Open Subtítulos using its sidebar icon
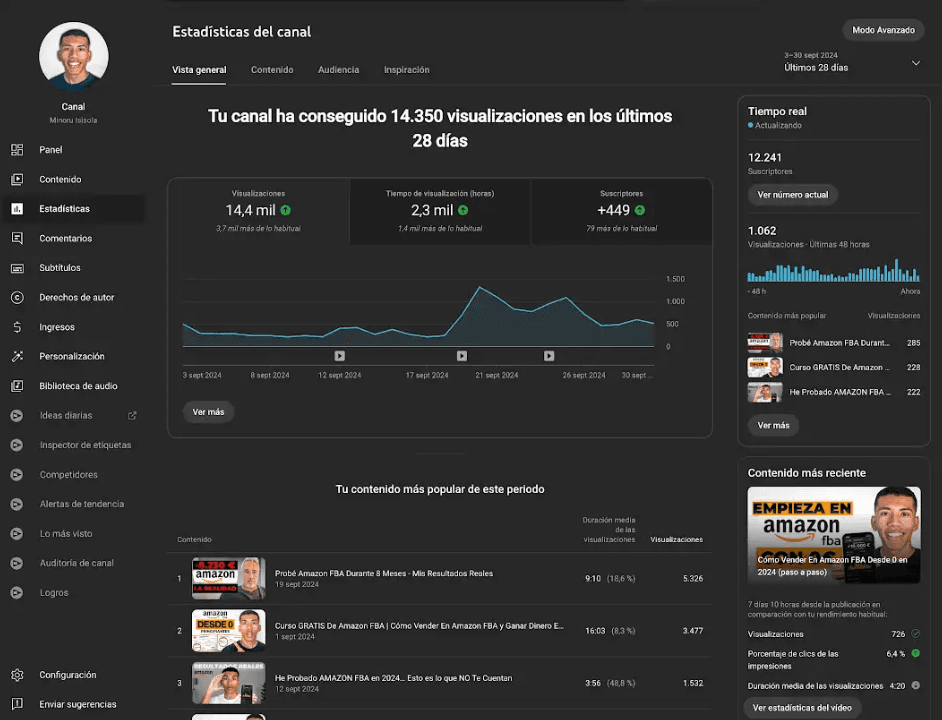The height and width of the screenshot is (720, 942). pyautogui.click(x=17, y=268)
